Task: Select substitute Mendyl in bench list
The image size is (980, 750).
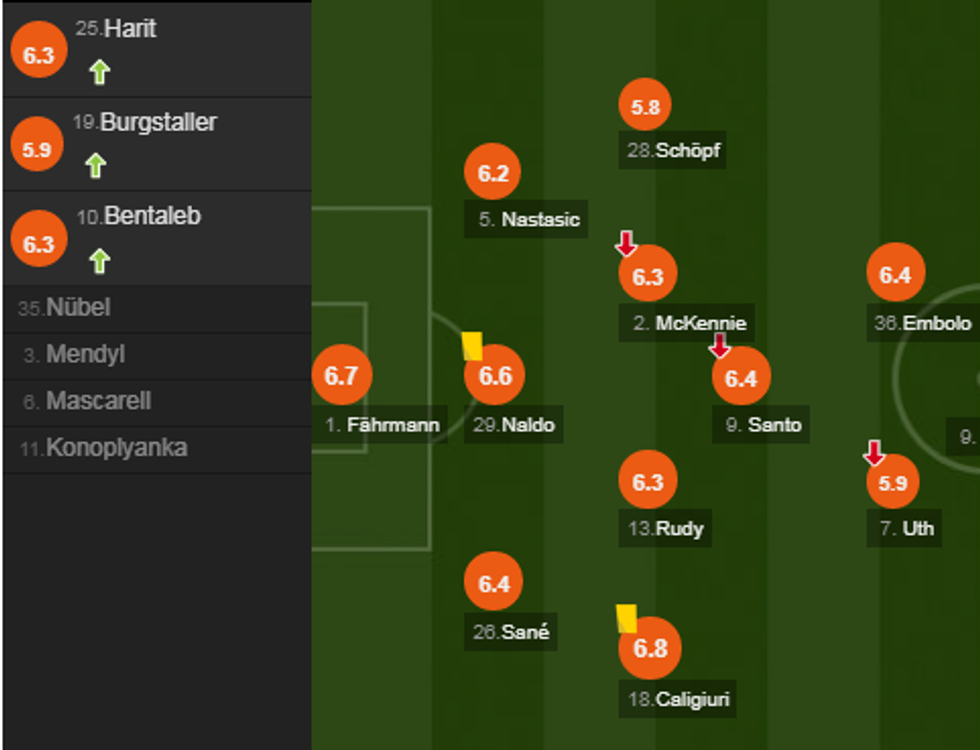Action: click(x=85, y=355)
